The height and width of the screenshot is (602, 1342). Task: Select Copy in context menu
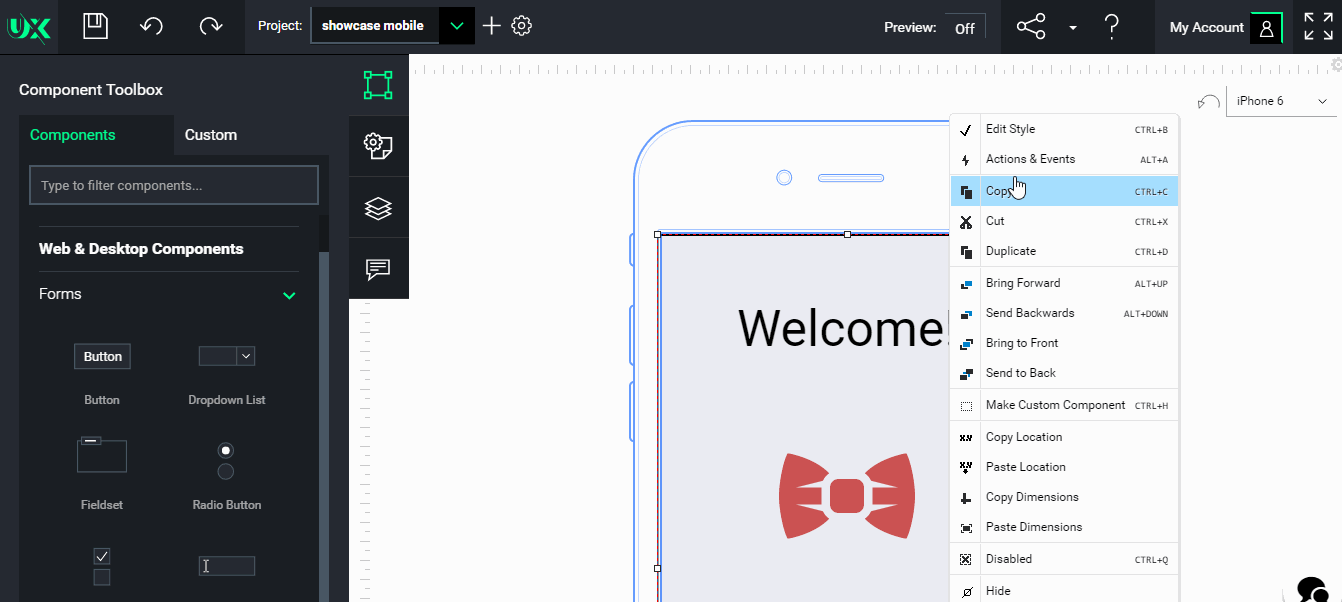[x=1065, y=191]
